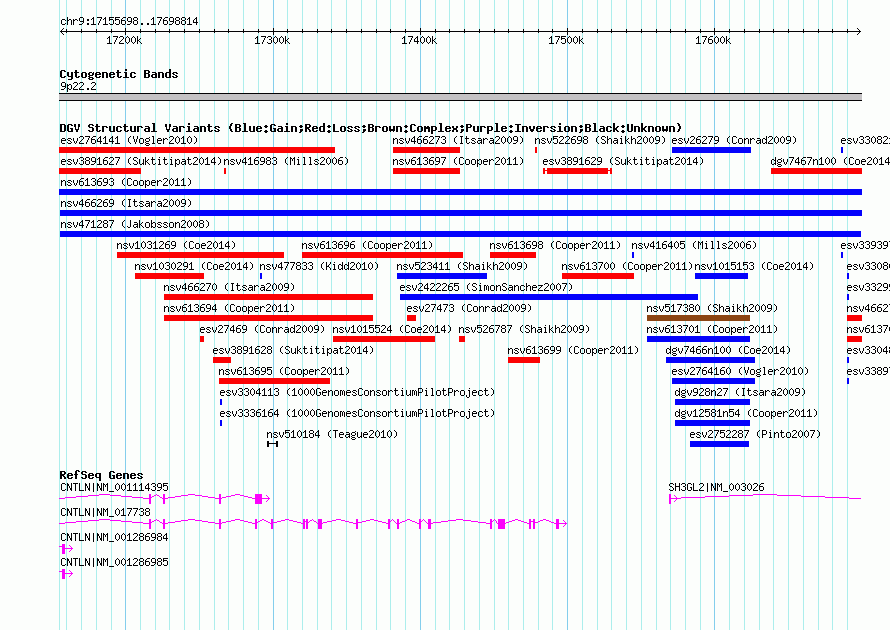This screenshot has width=890, height=630.
Task: Click the 9p22.2 band label
Action: [x=78, y=86]
